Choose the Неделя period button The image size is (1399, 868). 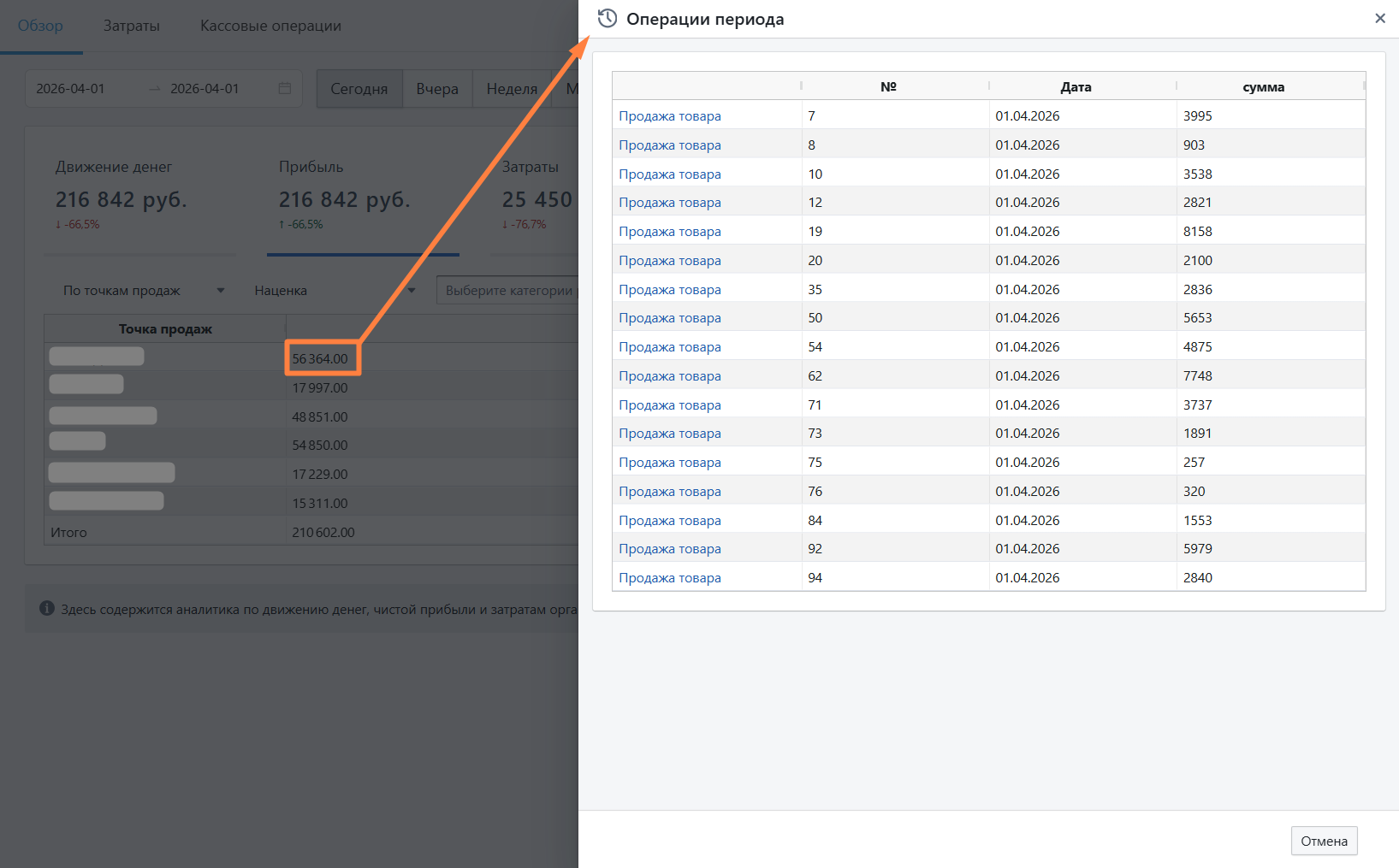click(x=512, y=89)
